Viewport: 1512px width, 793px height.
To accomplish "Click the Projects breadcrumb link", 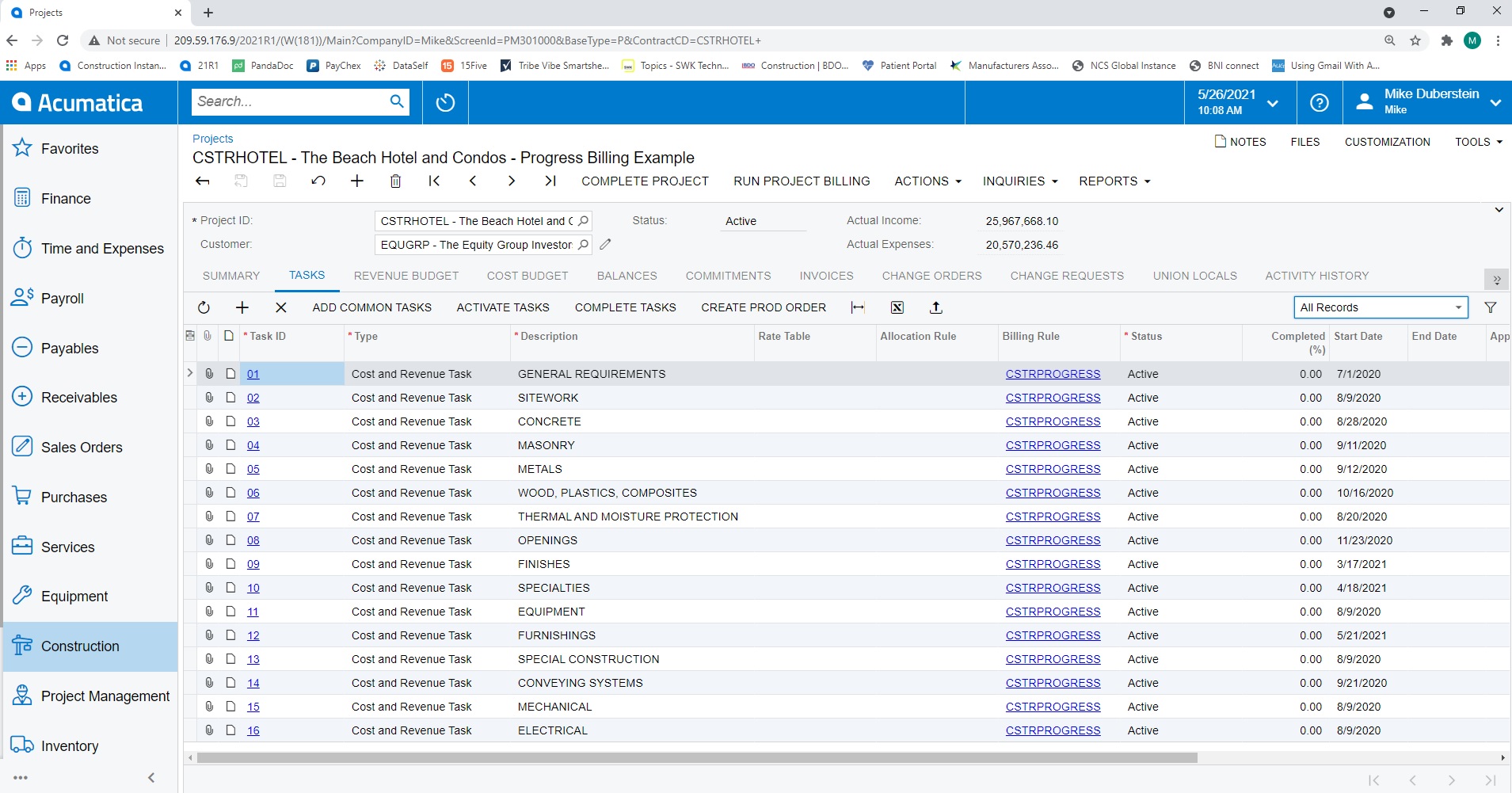I will pos(212,139).
